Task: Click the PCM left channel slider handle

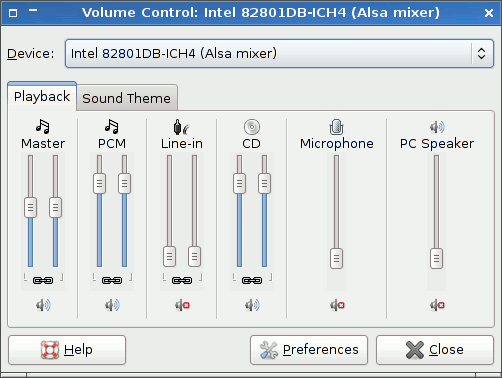Action: click(99, 183)
